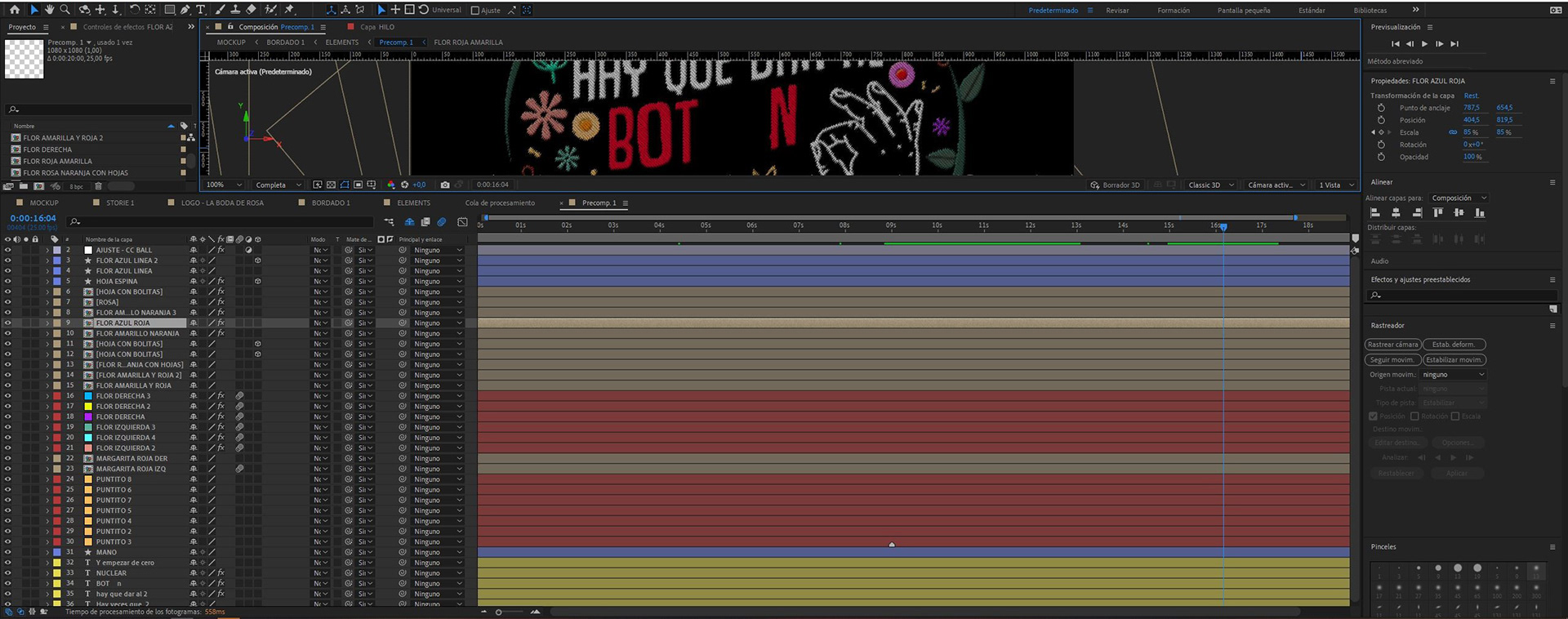
Task: Enable Escala checkbox in Rastreador panel
Action: point(1455,416)
